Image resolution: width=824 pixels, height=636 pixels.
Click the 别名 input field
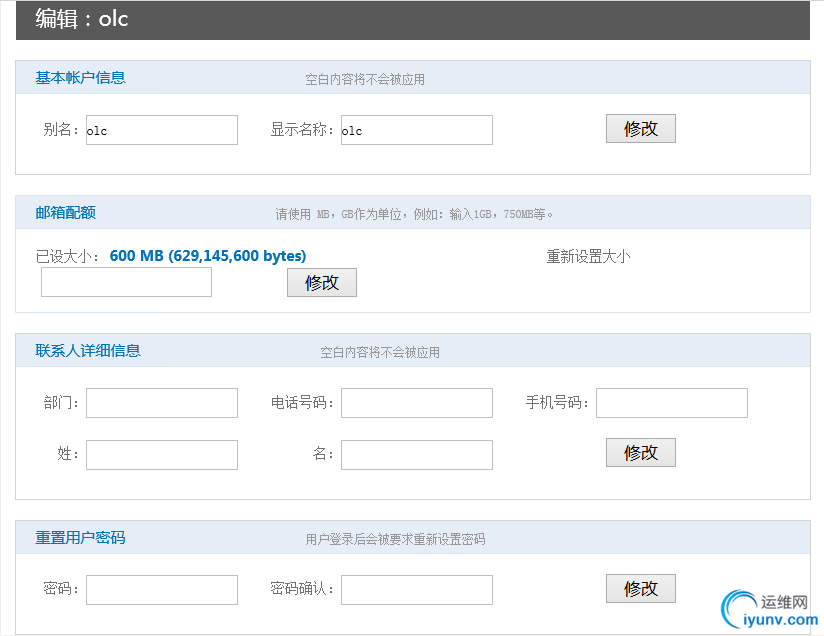(162, 130)
